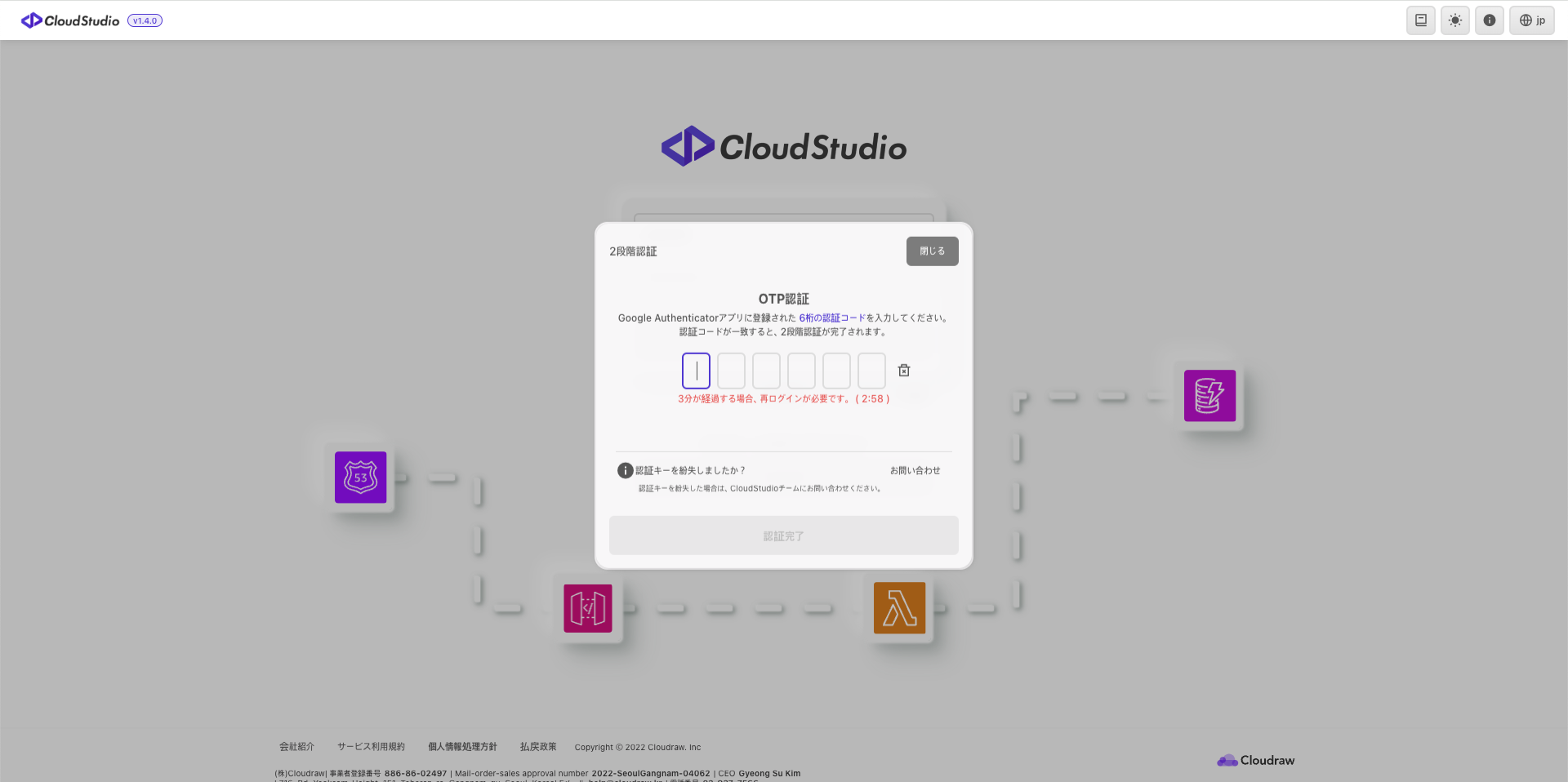Screen dimensions: 1568x782
Task: Click the Route 53 icon in background
Action: point(360,478)
